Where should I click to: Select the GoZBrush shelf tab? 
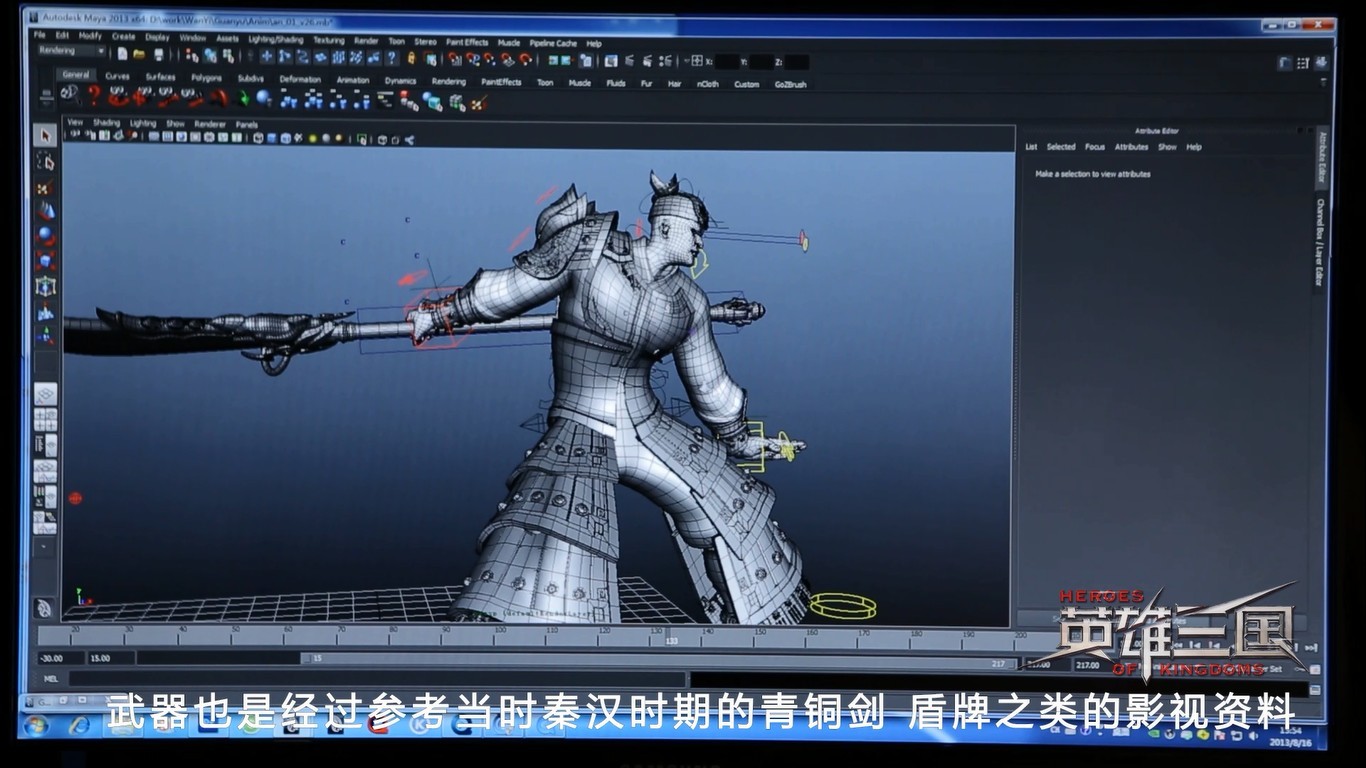point(790,85)
